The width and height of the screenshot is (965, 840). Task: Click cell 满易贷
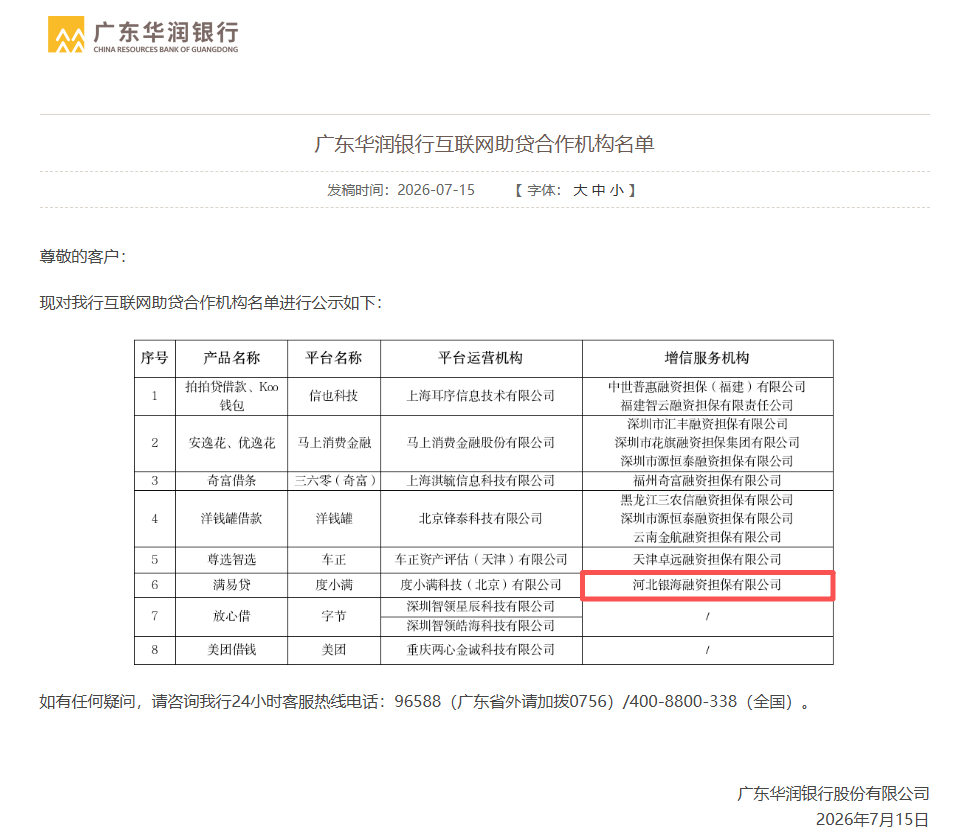pyautogui.click(x=231, y=585)
